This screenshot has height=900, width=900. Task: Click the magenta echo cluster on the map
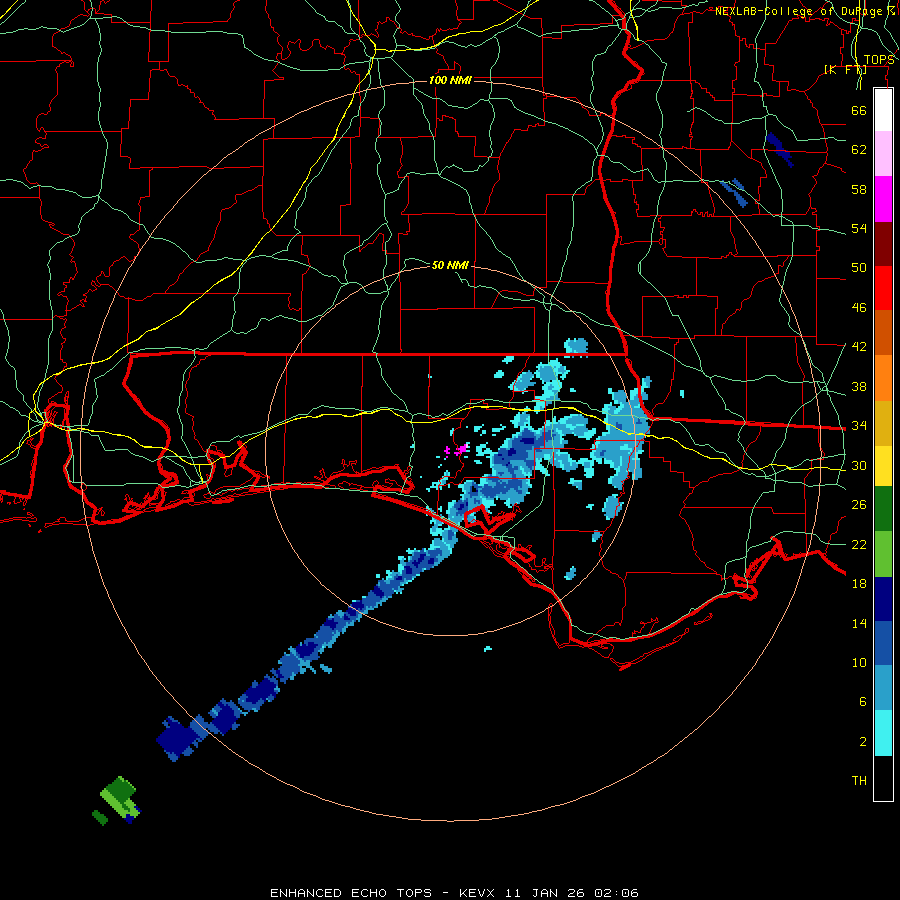pyautogui.click(x=457, y=449)
